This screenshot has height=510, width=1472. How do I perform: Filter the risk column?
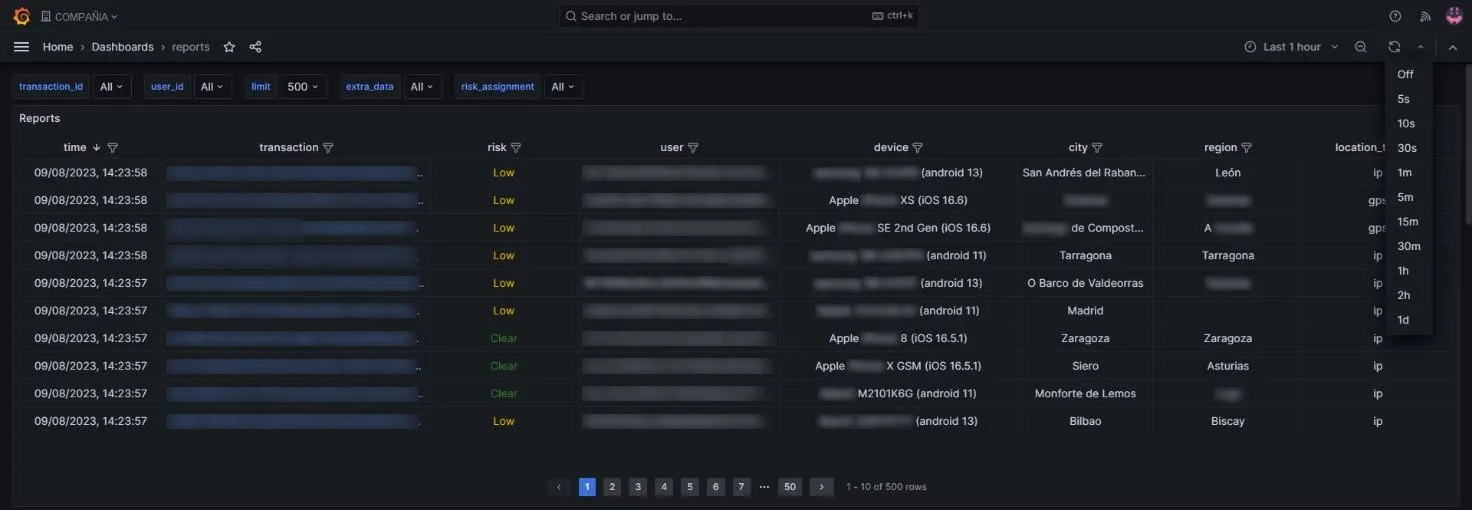tap(516, 148)
